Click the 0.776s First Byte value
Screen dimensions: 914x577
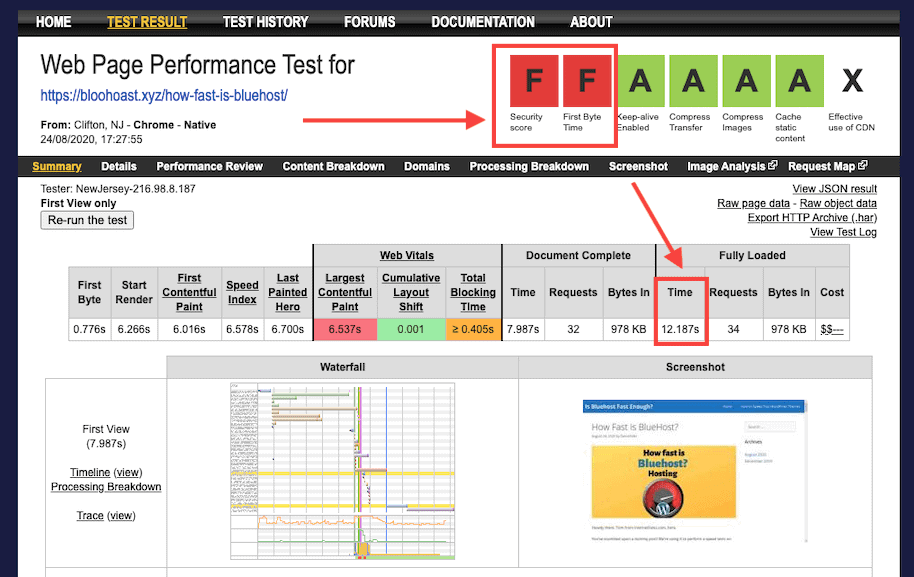[x=89, y=329]
